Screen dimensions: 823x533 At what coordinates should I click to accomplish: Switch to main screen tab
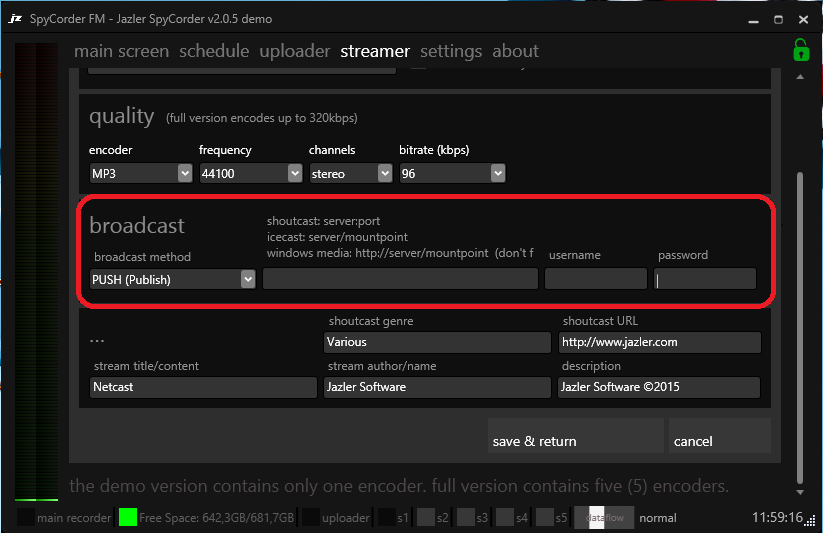(x=121, y=51)
